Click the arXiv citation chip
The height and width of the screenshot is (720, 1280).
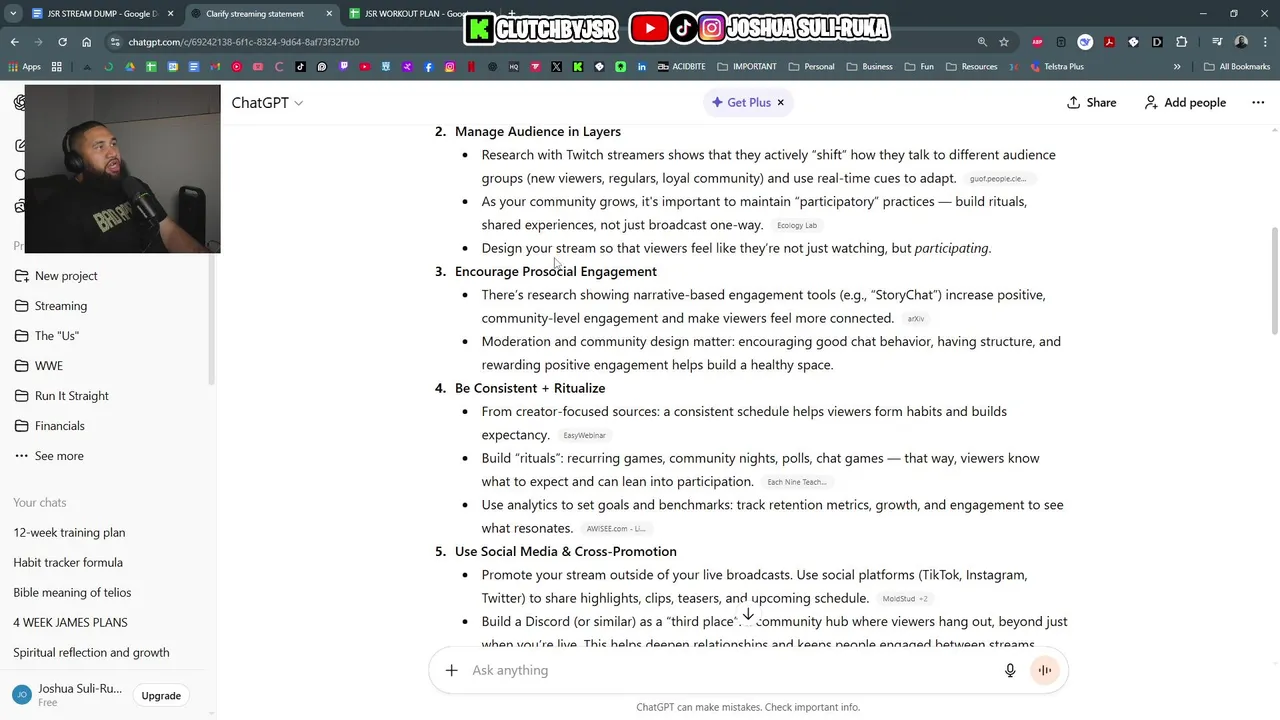point(916,319)
